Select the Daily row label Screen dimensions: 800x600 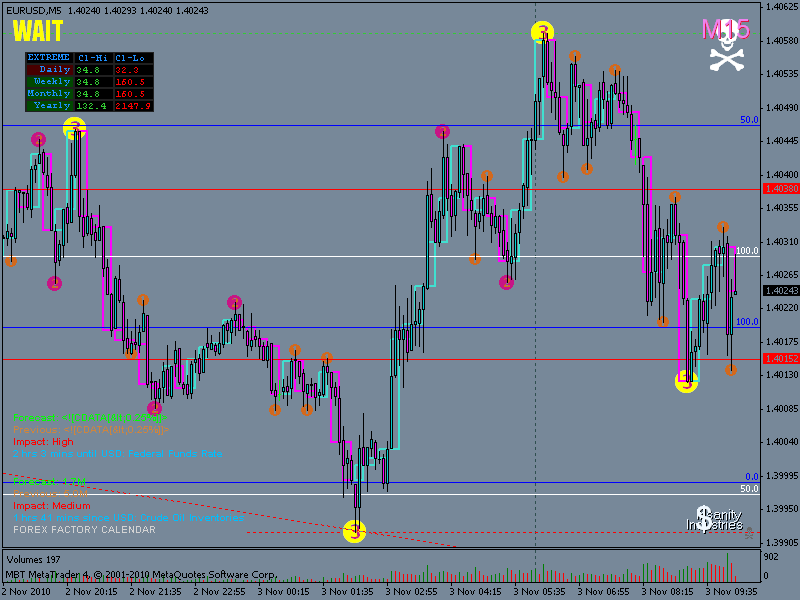(49, 69)
